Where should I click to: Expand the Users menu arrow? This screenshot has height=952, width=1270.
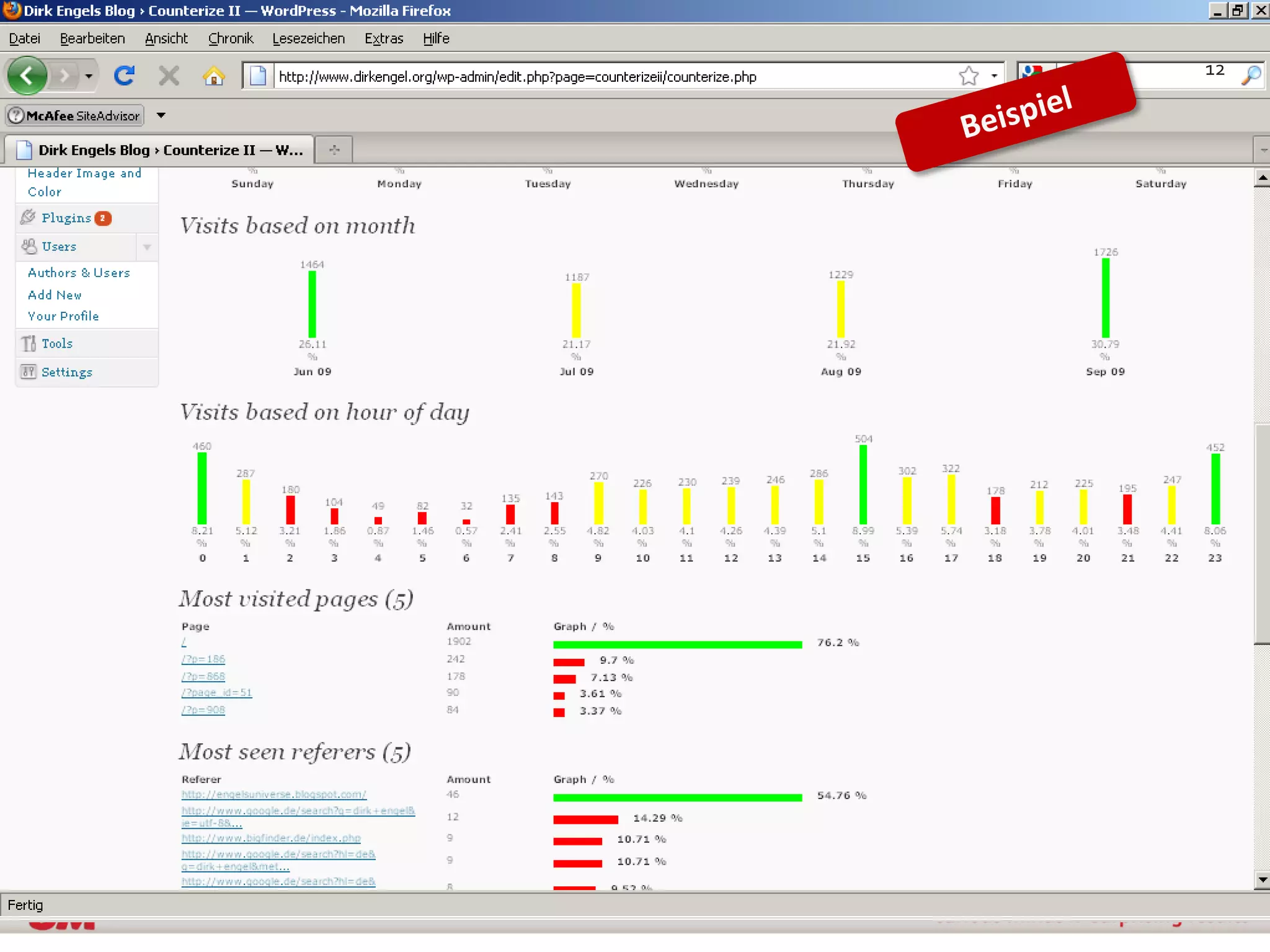(147, 247)
